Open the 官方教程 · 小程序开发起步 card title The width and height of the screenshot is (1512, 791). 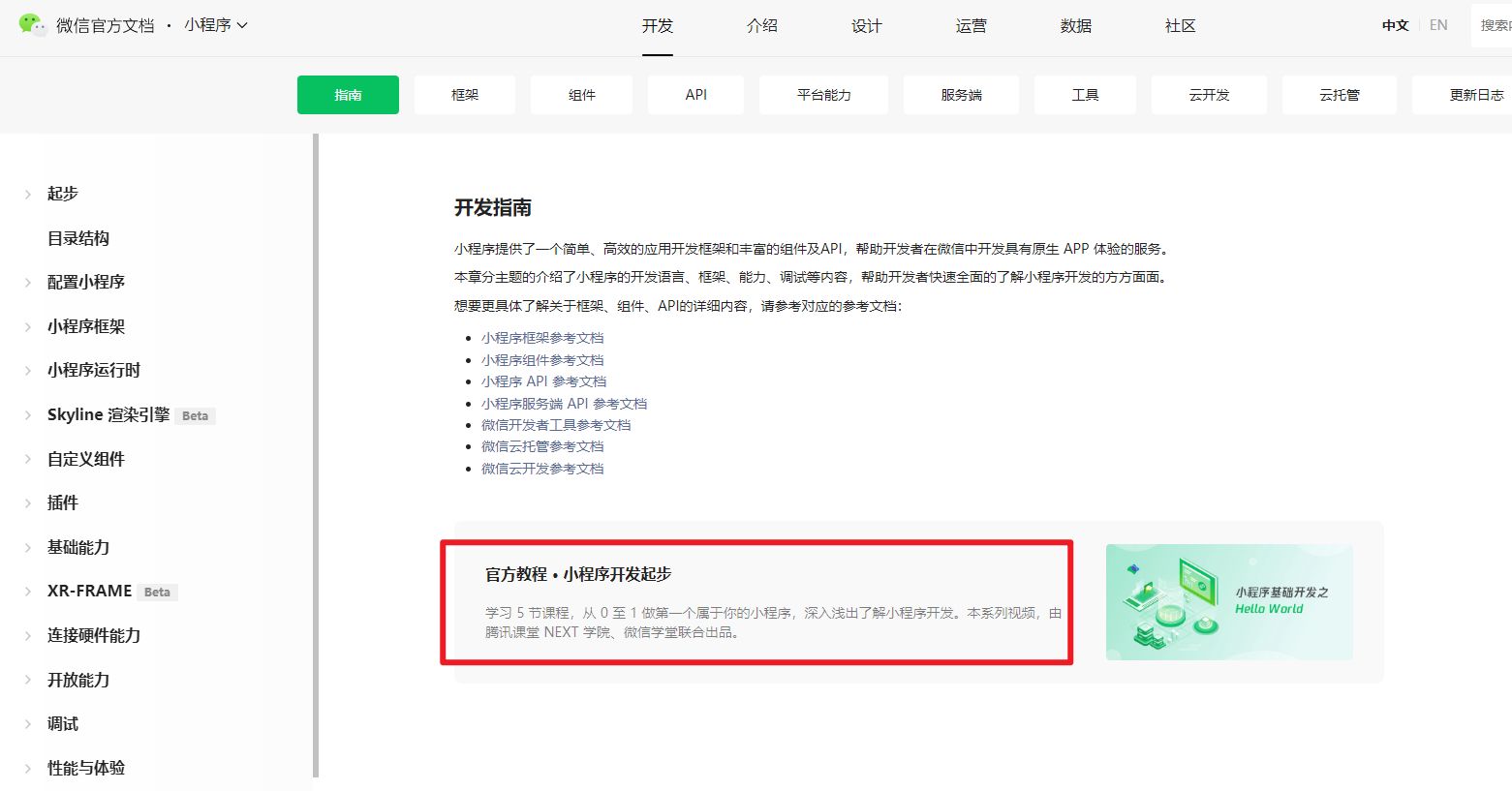pyautogui.click(x=578, y=574)
